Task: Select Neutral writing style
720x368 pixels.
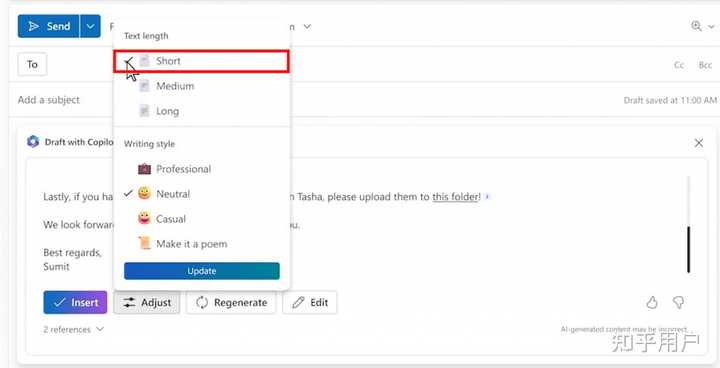Action: tap(202, 194)
